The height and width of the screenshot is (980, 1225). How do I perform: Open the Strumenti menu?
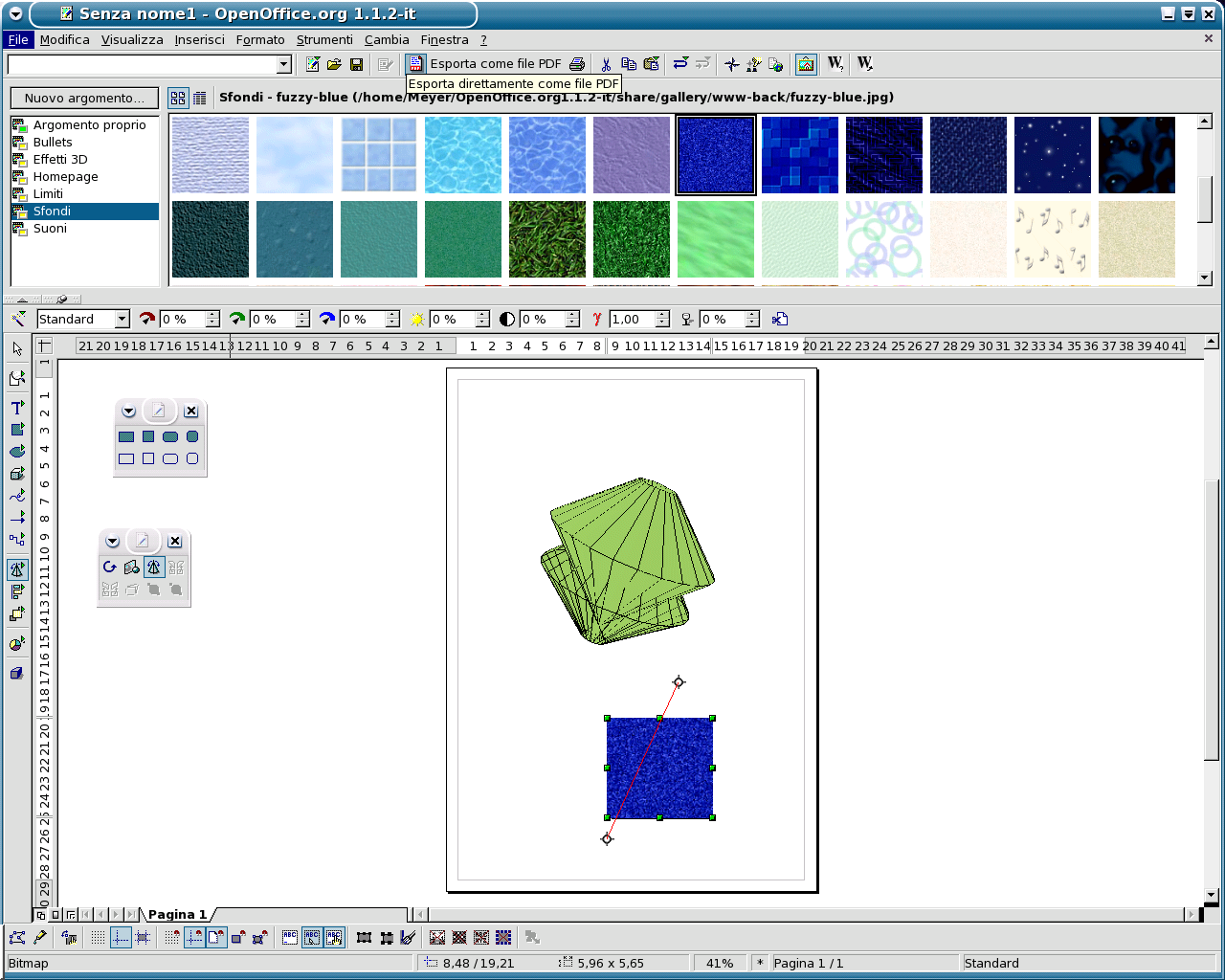tap(324, 40)
